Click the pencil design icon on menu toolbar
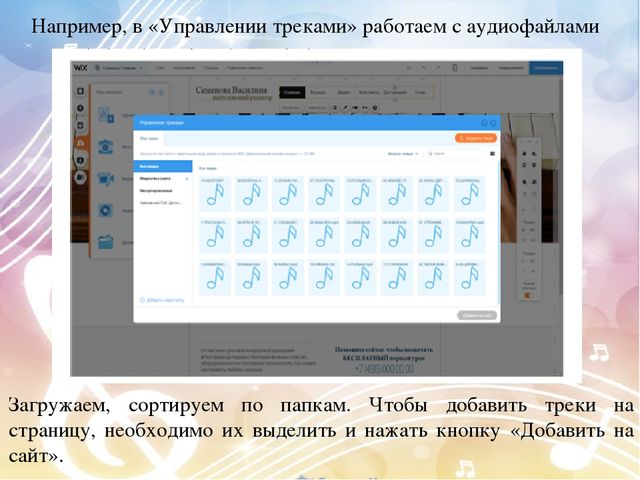 coord(345,108)
